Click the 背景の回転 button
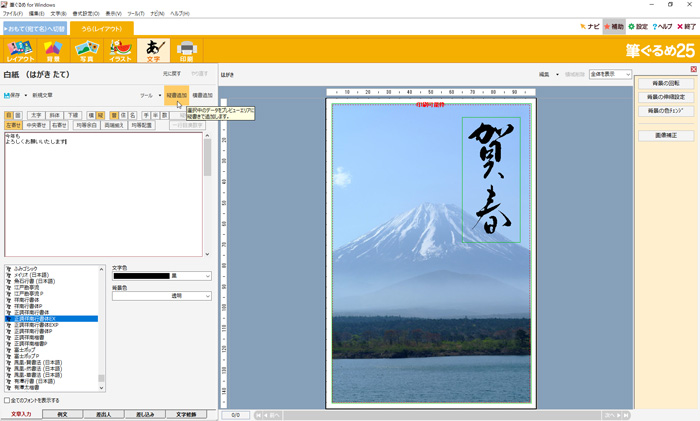The width and height of the screenshot is (700, 421). tap(665, 83)
